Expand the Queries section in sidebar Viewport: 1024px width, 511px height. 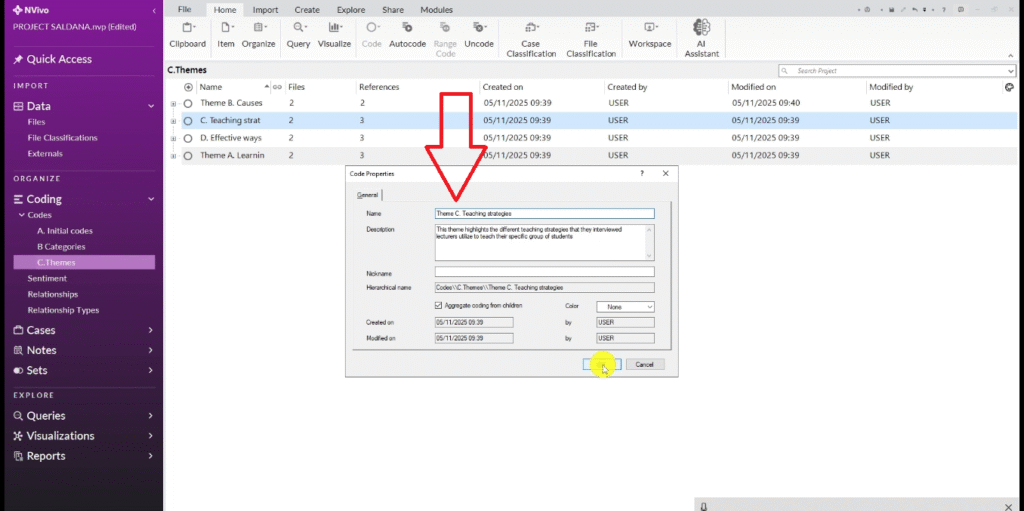(150, 416)
